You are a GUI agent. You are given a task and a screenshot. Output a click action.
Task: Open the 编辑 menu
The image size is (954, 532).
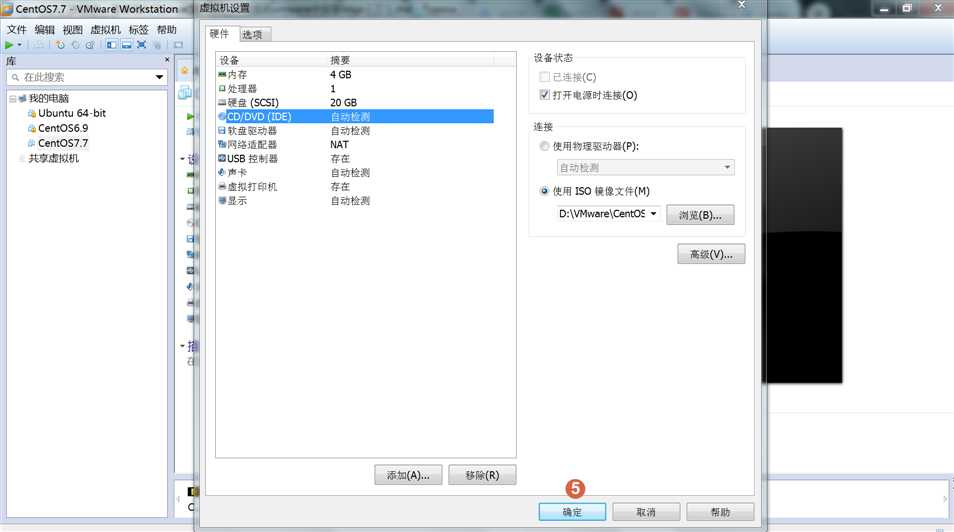click(44, 29)
